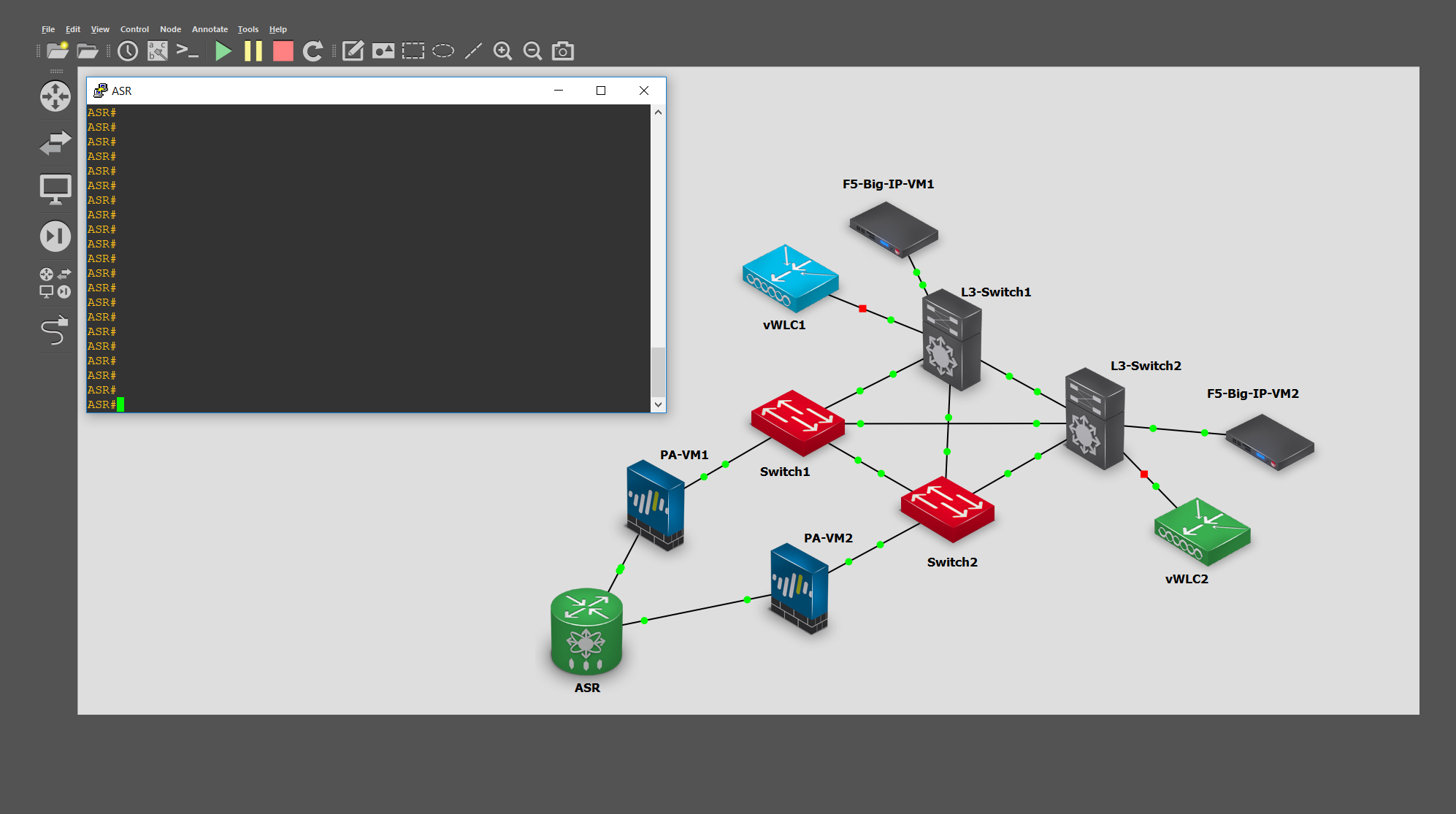Select the red Switch2 node
1456x814 pixels.
click(x=947, y=509)
